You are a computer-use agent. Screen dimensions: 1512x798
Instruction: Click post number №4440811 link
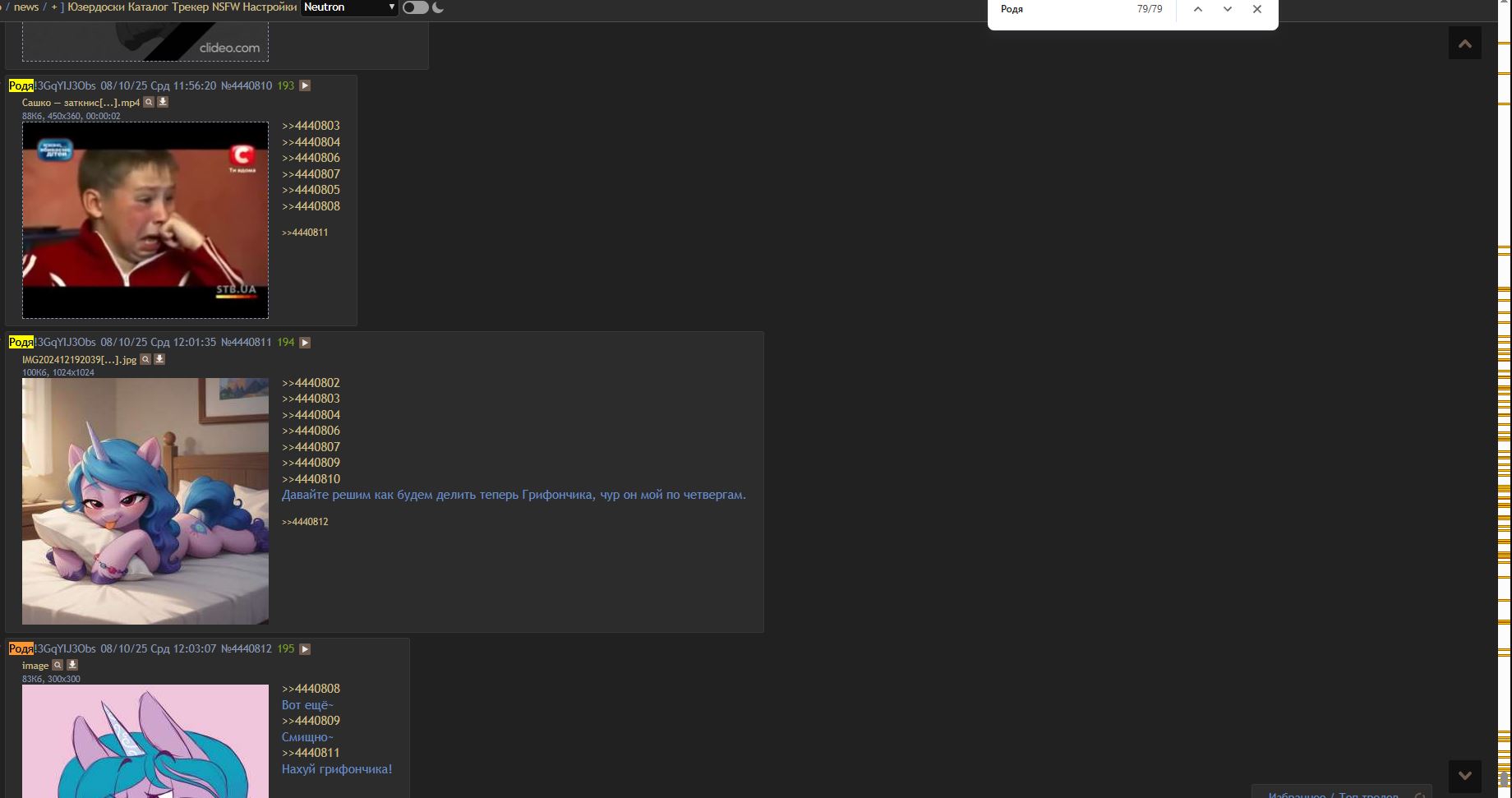(x=246, y=343)
